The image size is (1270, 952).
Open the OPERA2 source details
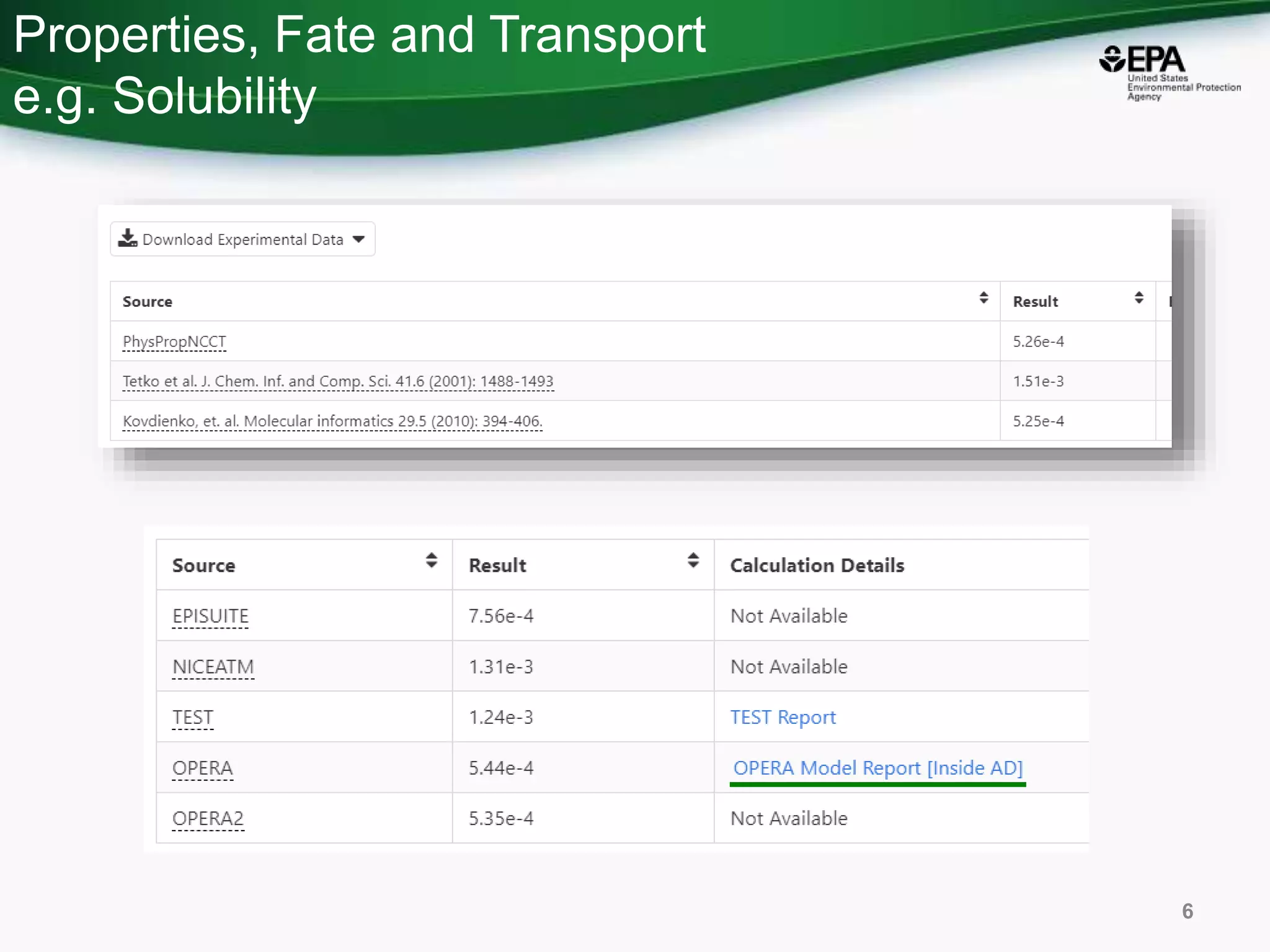(208, 819)
